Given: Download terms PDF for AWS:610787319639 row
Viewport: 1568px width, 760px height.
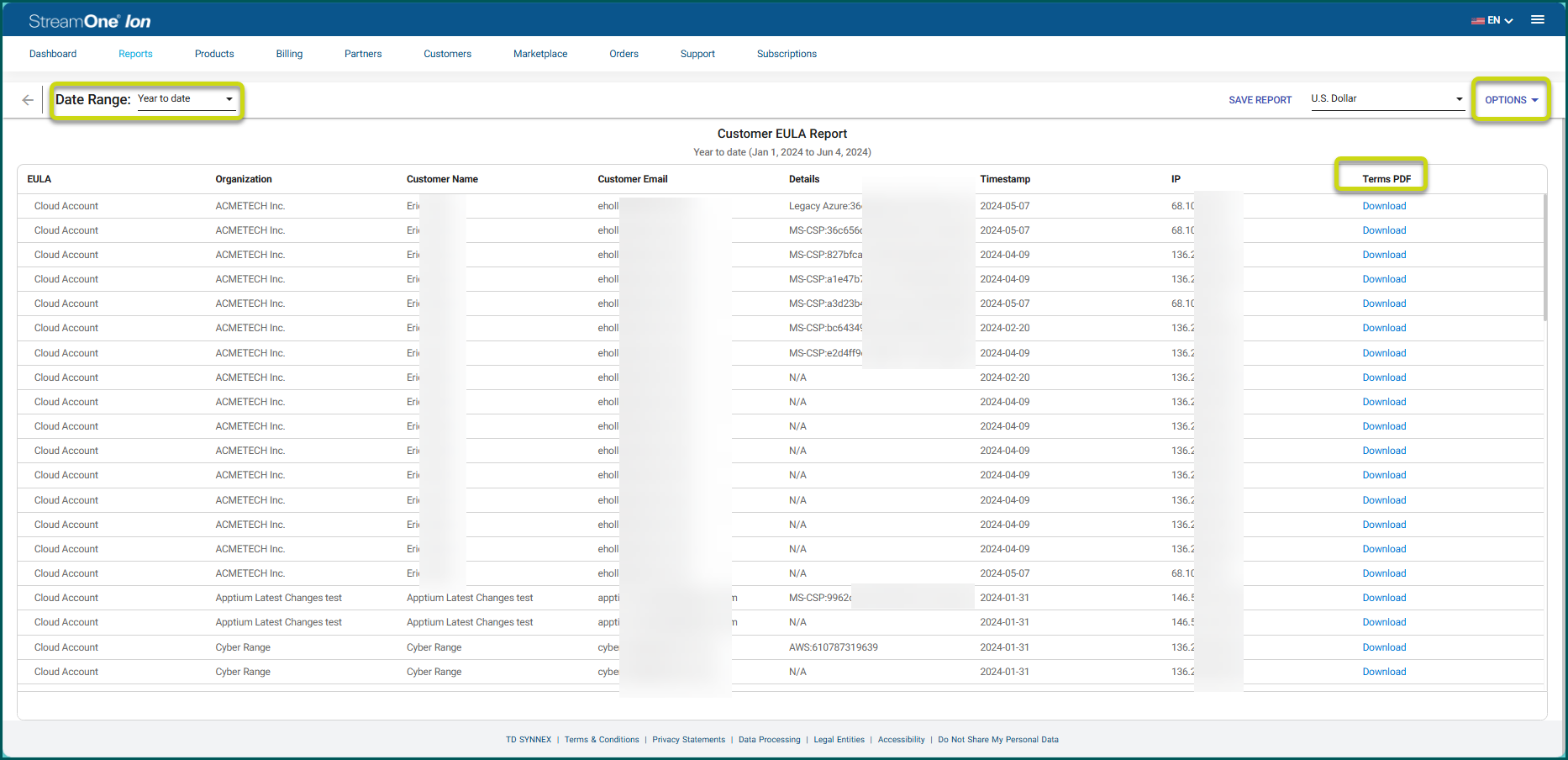Looking at the screenshot, I should click(x=1384, y=647).
